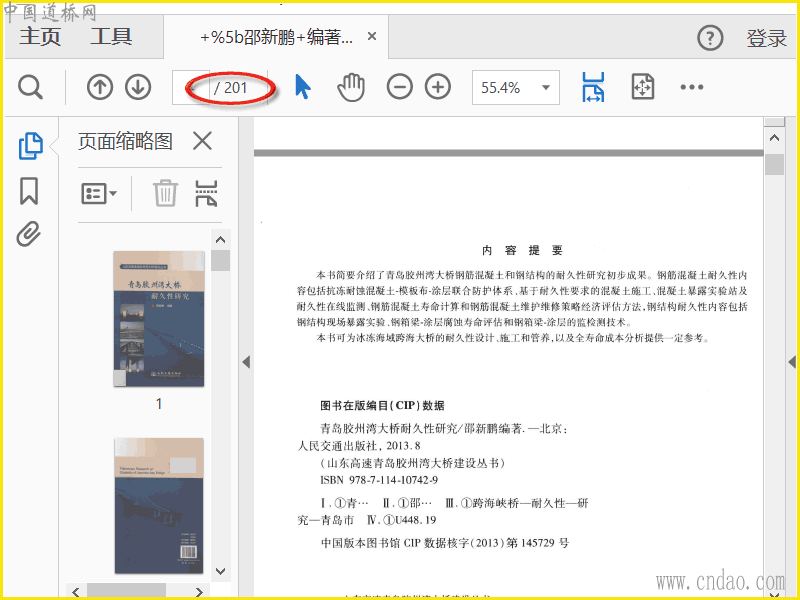The height and width of the screenshot is (600, 800).
Task: Expand the right tools pane arrow
Action: click(x=792, y=362)
